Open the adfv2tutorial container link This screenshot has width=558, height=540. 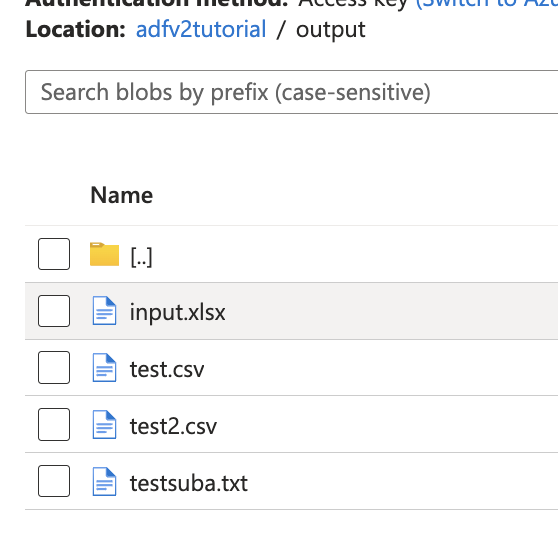point(201,29)
